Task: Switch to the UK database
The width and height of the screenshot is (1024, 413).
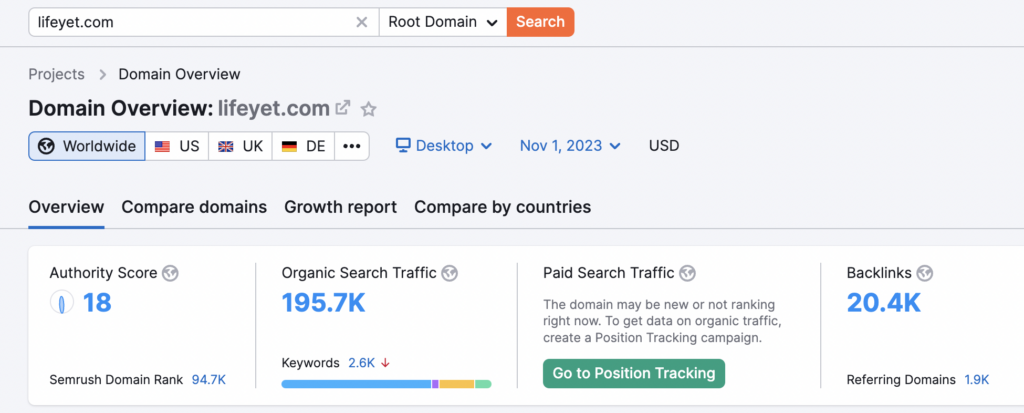Action: tap(240, 146)
